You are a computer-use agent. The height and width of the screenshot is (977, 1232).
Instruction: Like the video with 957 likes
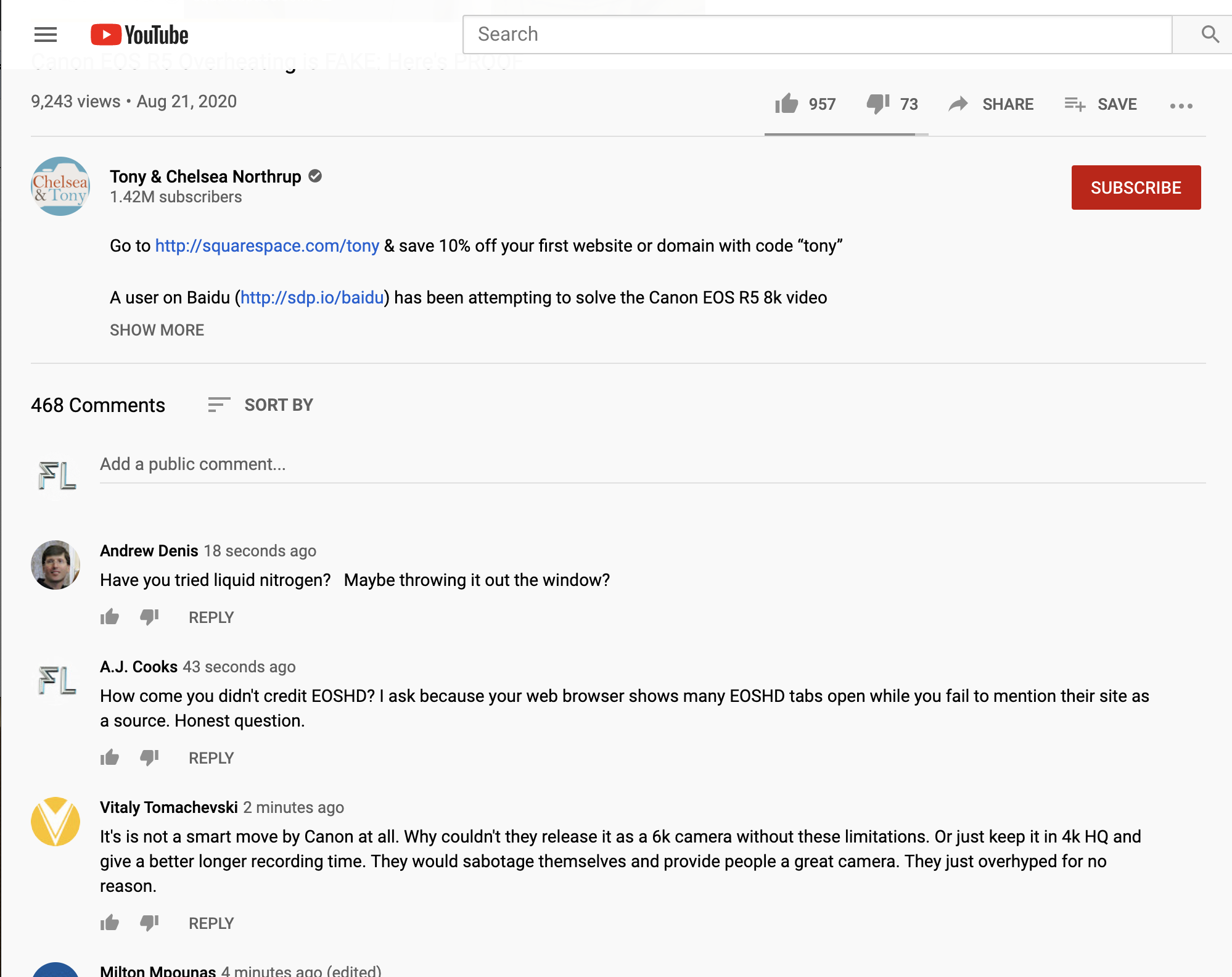pos(805,104)
